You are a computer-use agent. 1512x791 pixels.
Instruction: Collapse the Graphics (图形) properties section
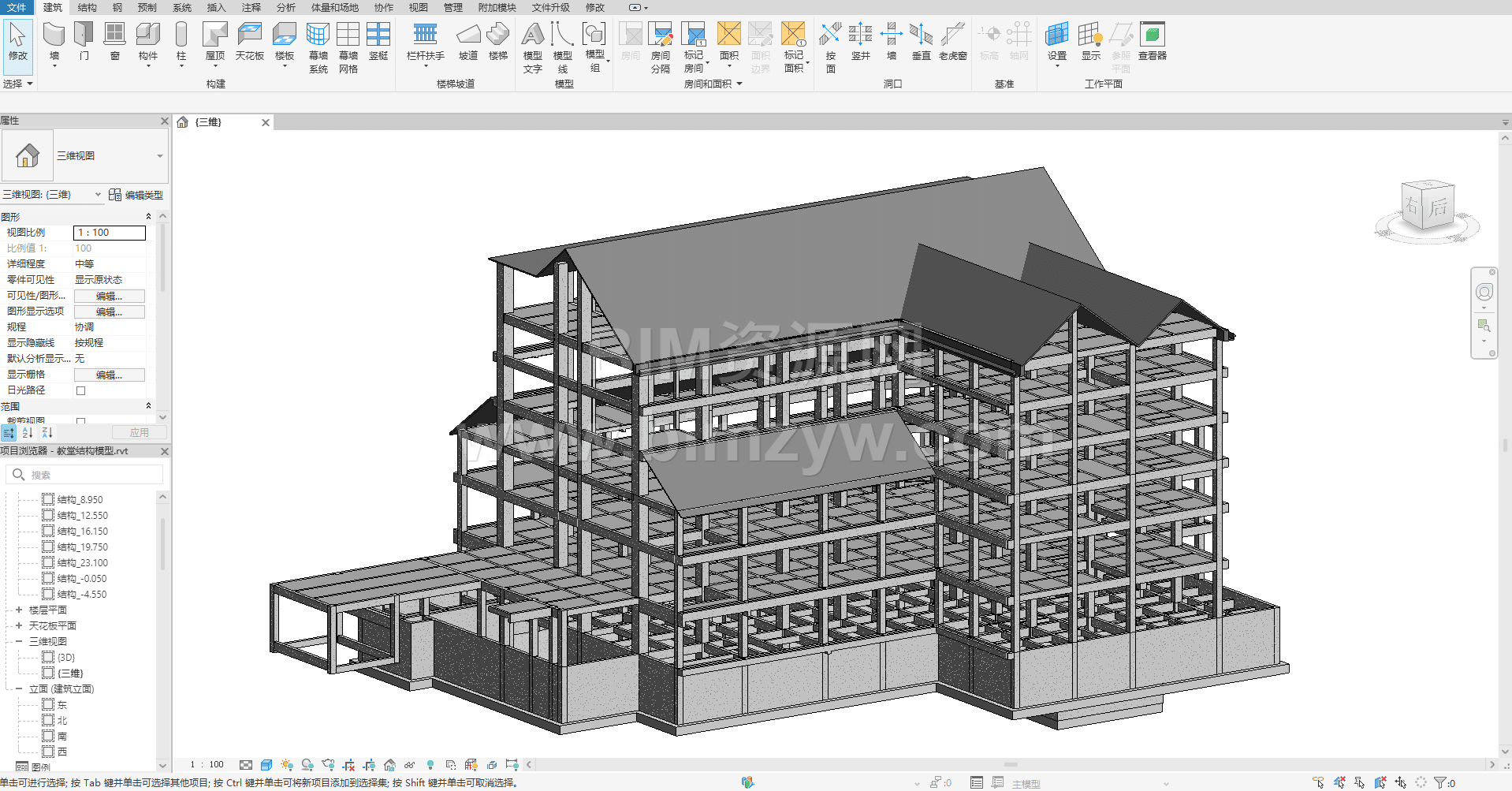click(x=148, y=217)
